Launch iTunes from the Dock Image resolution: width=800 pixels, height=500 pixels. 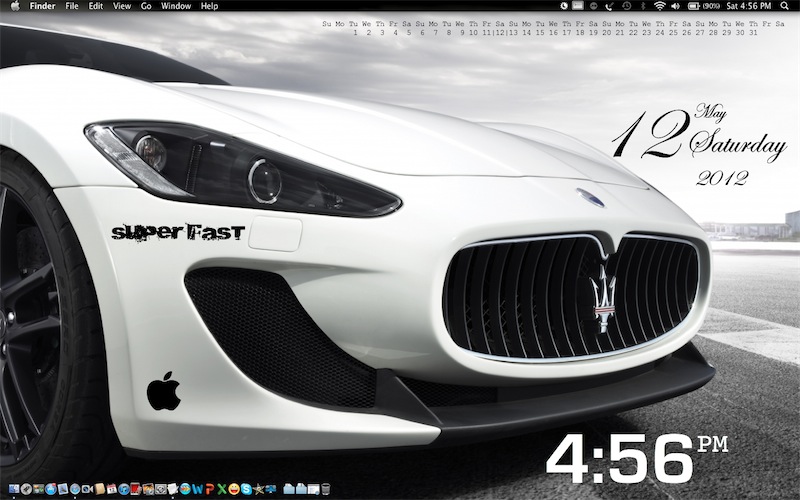click(123, 489)
